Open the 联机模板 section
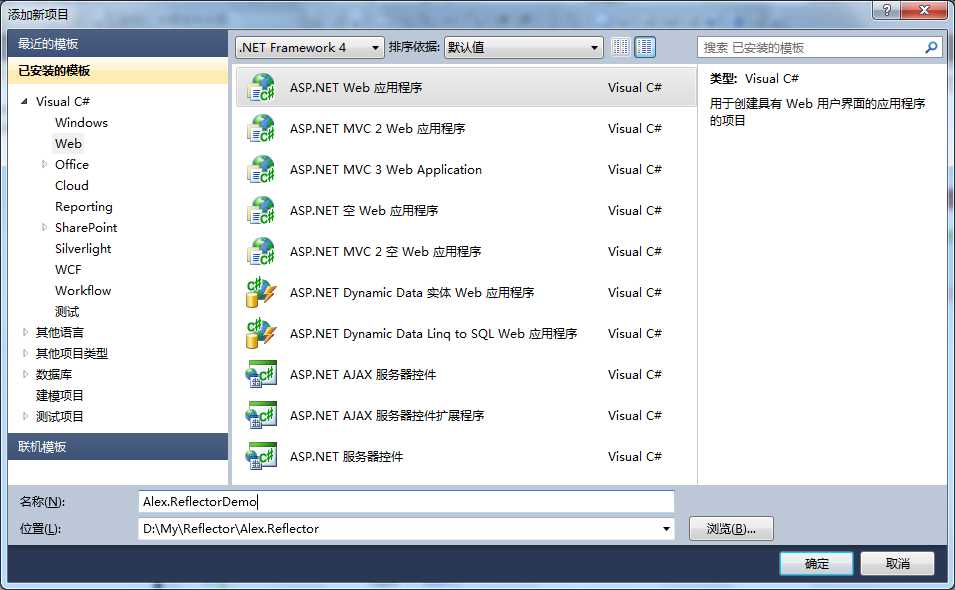 118,446
